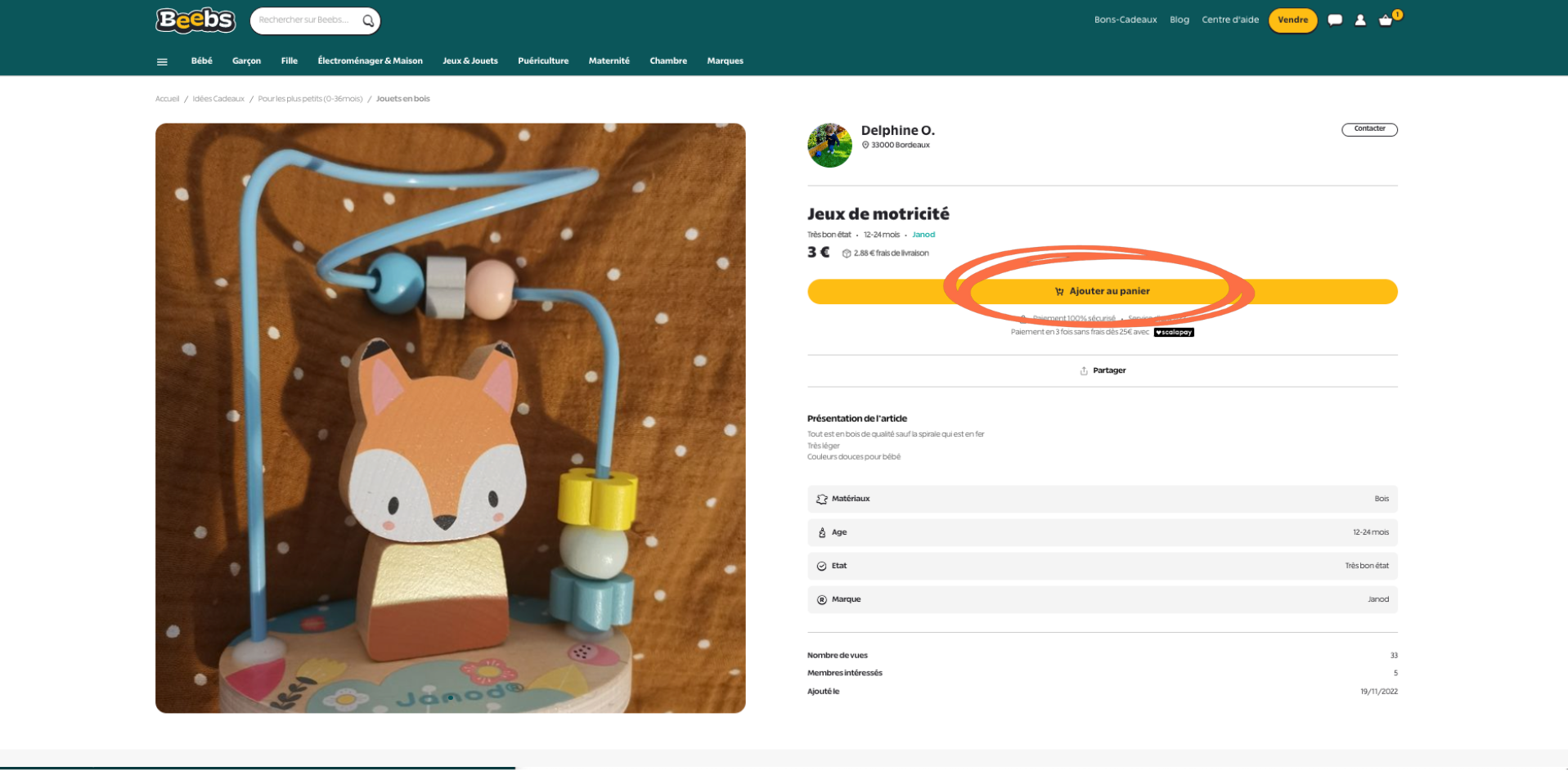
Task: Click the Janod brand link
Action: tap(923, 235)
